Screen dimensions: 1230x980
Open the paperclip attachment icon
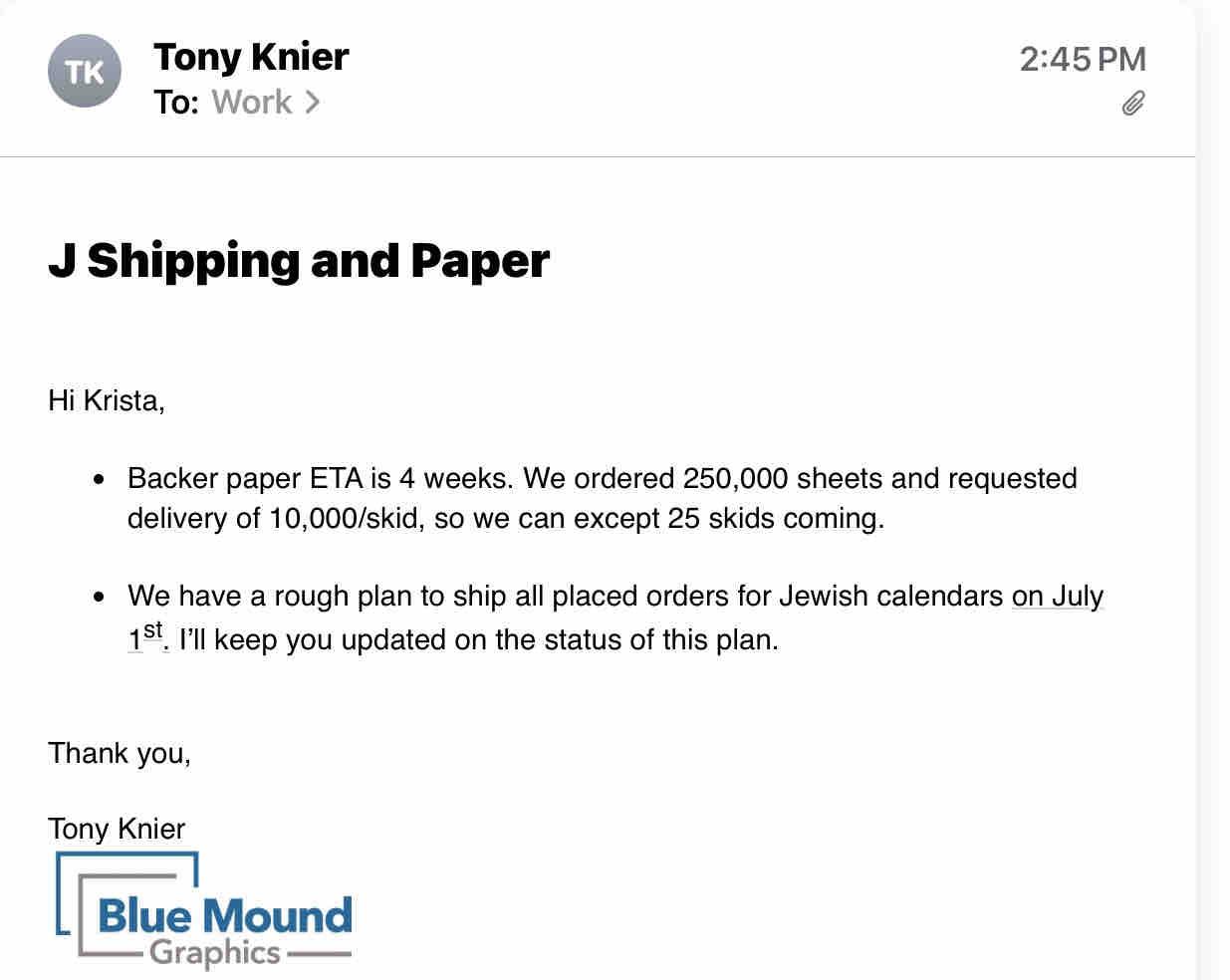coord(1133,104)
